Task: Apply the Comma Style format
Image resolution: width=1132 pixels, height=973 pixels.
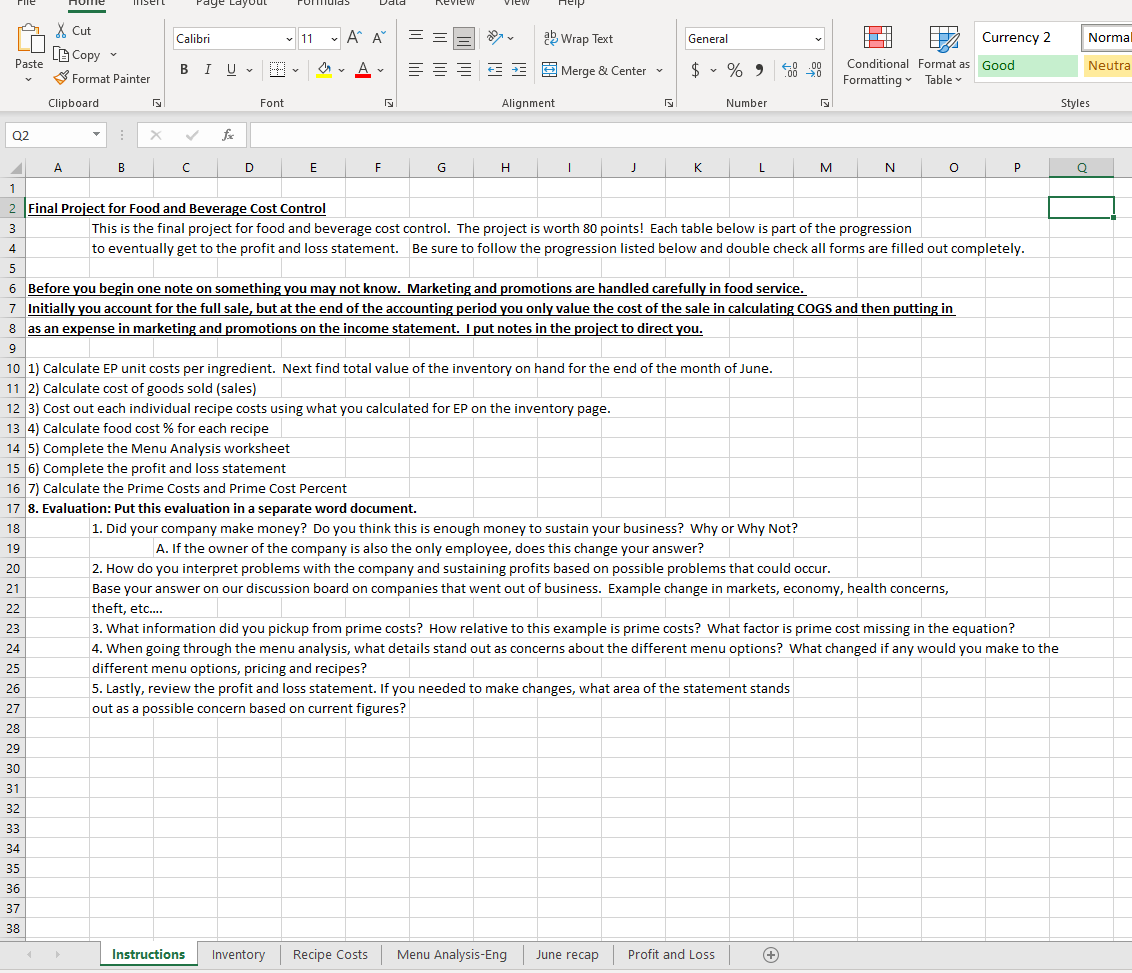Action: (759, 69)
